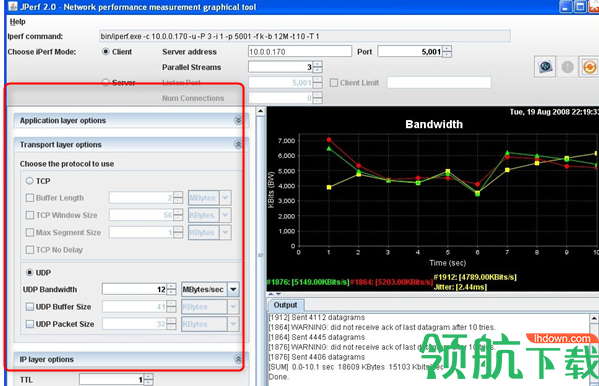Enable the TCP Window Size checkbox

(29, 215)
